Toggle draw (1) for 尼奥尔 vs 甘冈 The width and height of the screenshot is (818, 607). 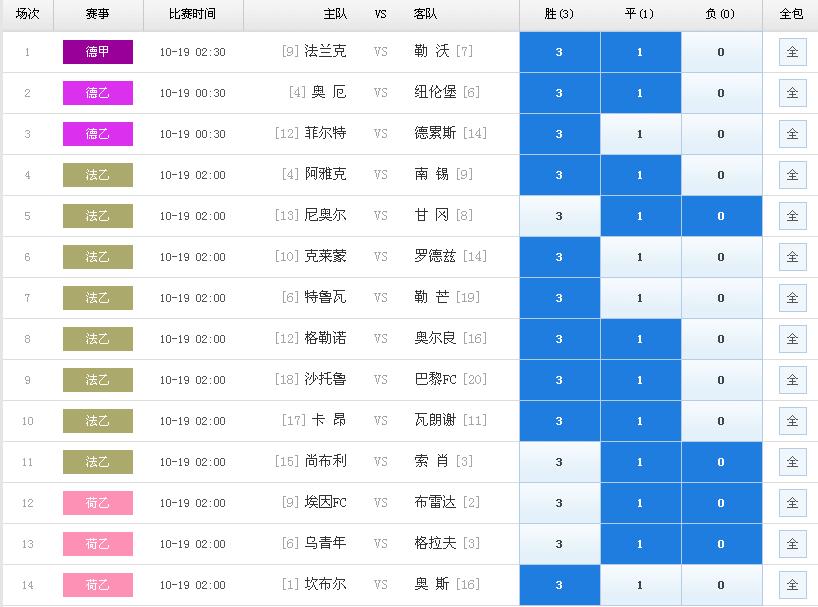[641, 216]
